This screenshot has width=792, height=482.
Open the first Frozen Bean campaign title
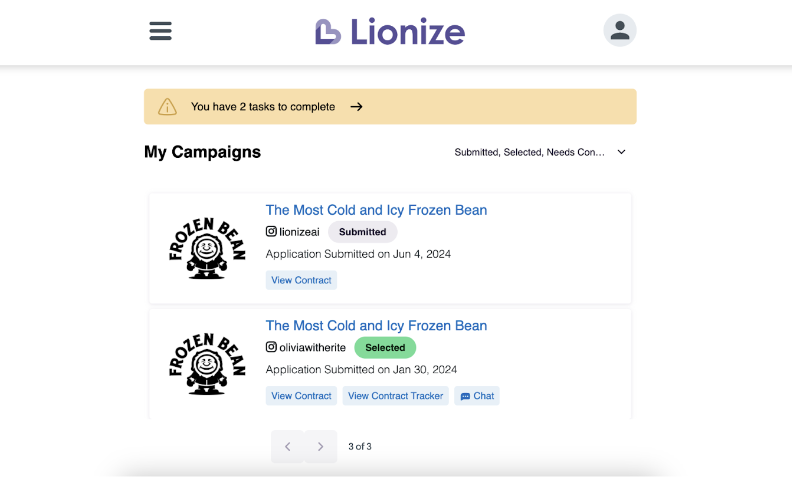376,210
